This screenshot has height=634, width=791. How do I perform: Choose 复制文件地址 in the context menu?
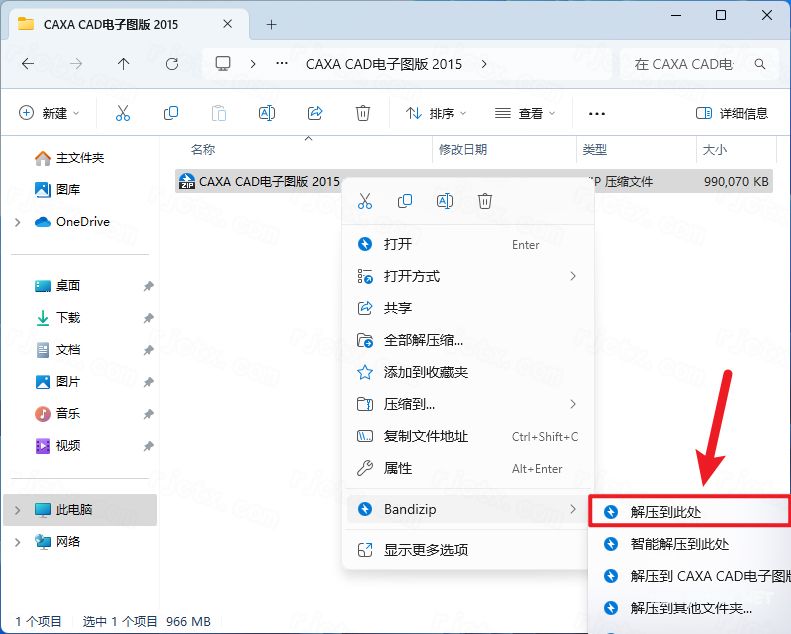coord(468,436)
